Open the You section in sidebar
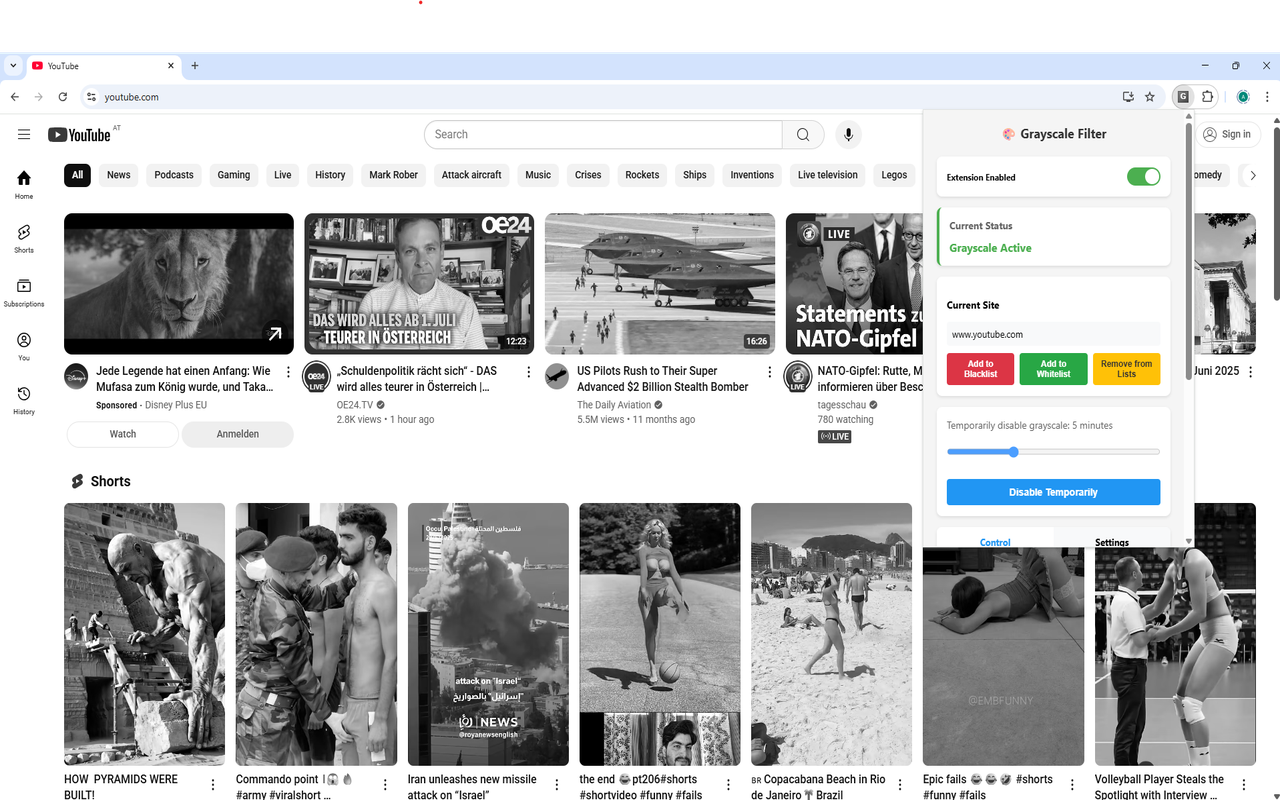This screenshot has width=1280, height=800. coord(24,346)
